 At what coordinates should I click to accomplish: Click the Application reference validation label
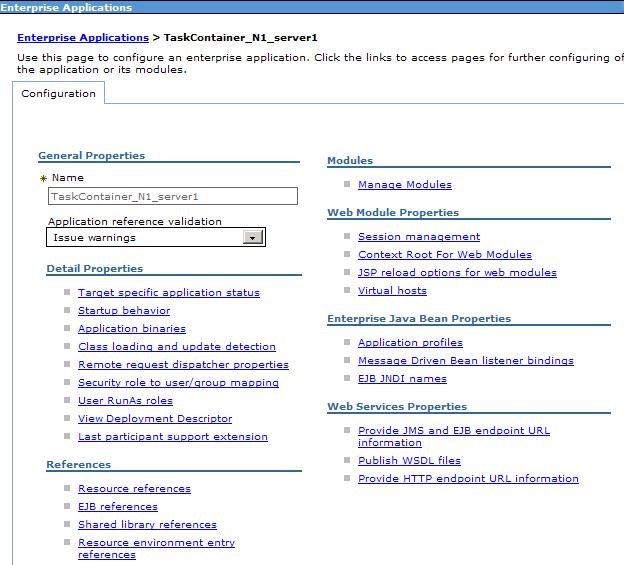[135, 222]
